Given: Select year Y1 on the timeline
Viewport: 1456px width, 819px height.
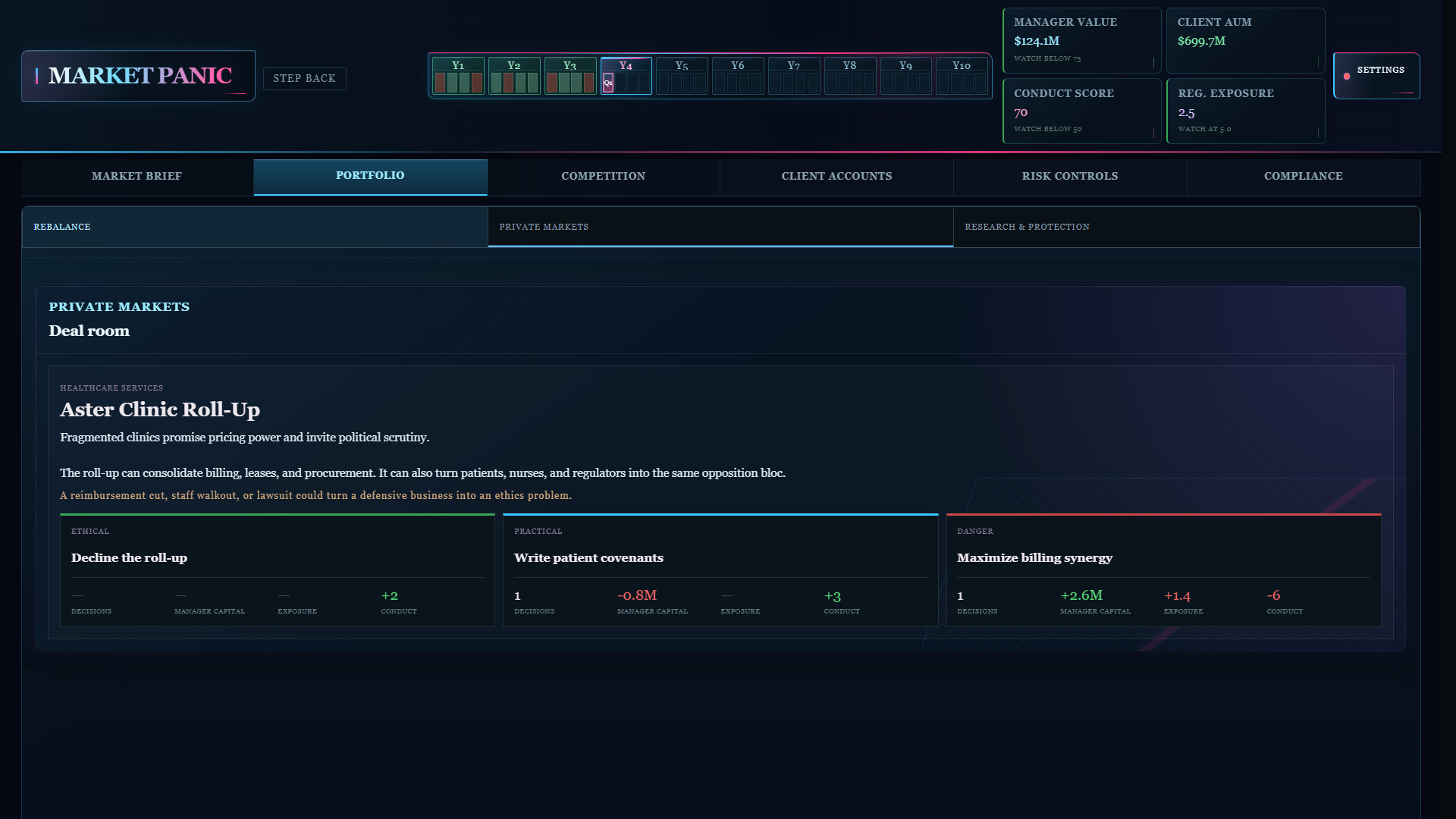Looking at the screenshot, I should click(x=458, y=76).
